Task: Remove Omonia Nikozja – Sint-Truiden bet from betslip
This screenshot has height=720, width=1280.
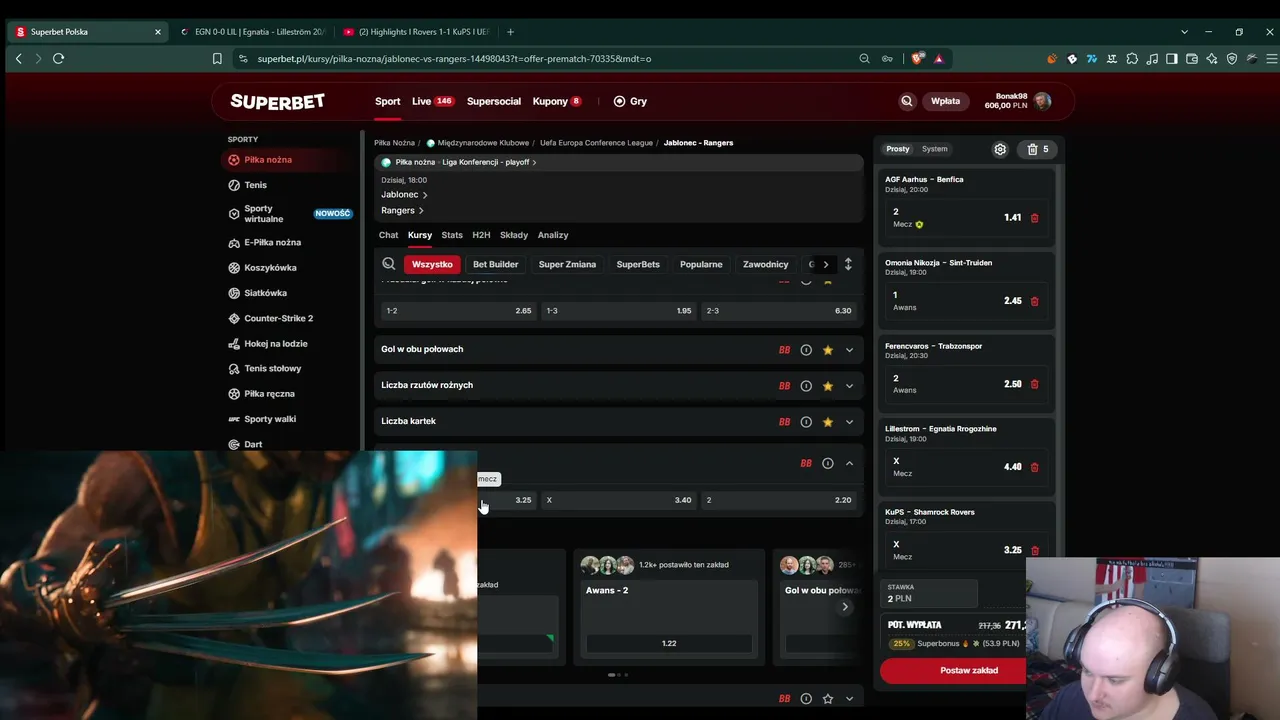Action: pyautogui.click(x=1035, y=301)
